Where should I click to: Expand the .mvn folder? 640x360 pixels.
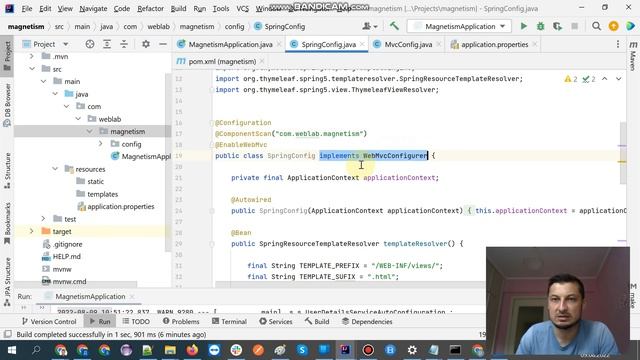tap(31, 56)
